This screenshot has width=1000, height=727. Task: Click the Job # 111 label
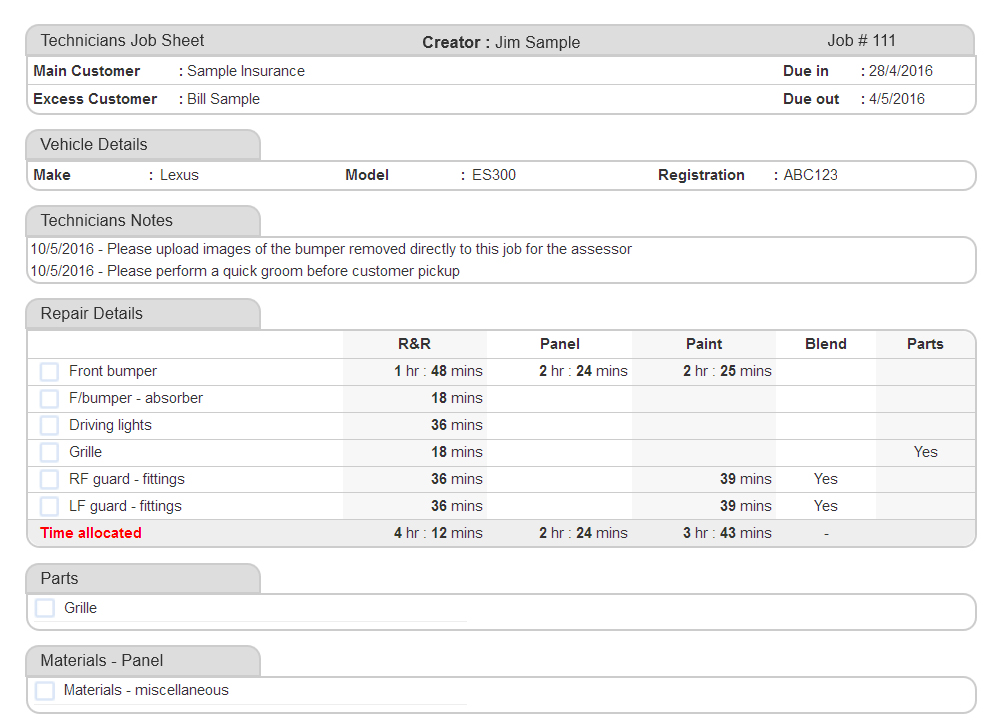[x=861, y=41]
